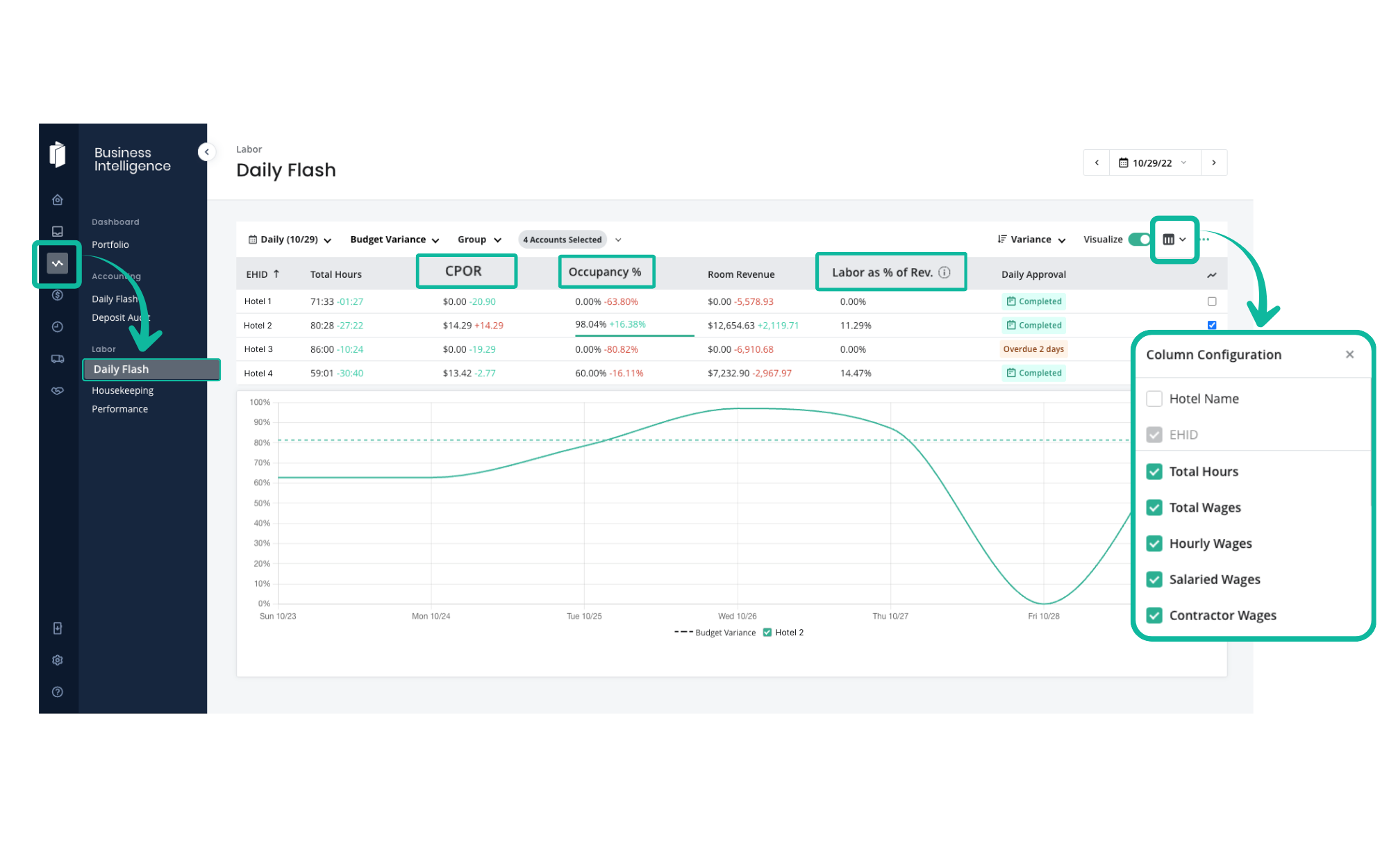Open the inbox icon in the sidebar
The width and height of the screenshot is (1389, 868).
(58, 231)
